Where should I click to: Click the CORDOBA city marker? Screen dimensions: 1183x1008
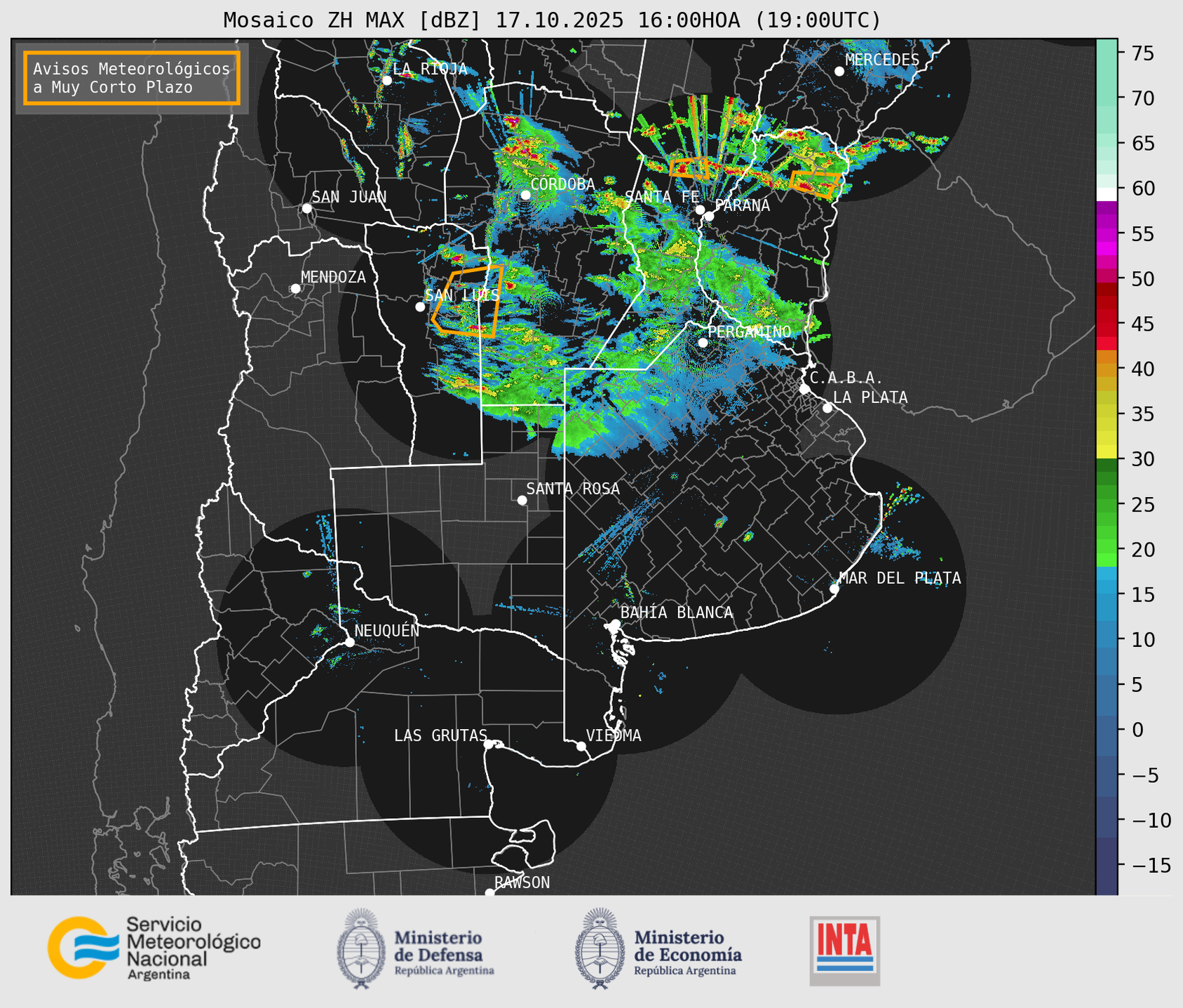coord(525,195)
